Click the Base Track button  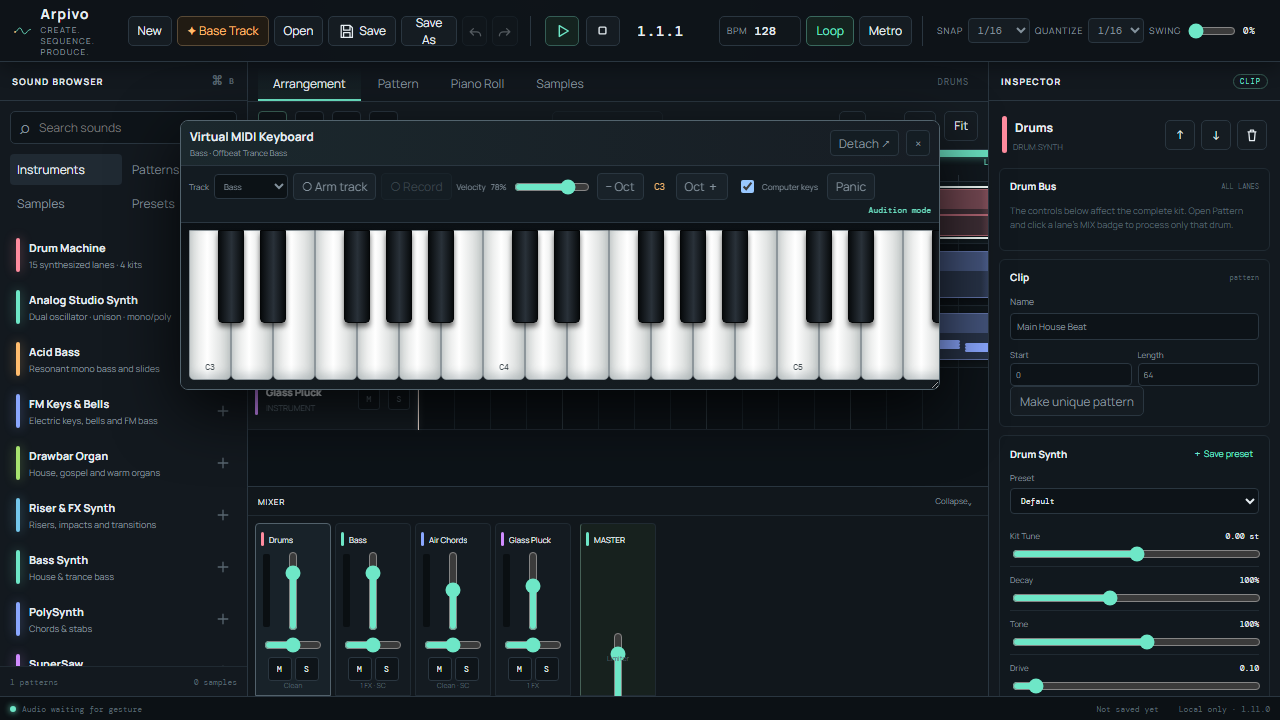click(x=223, y=31)
